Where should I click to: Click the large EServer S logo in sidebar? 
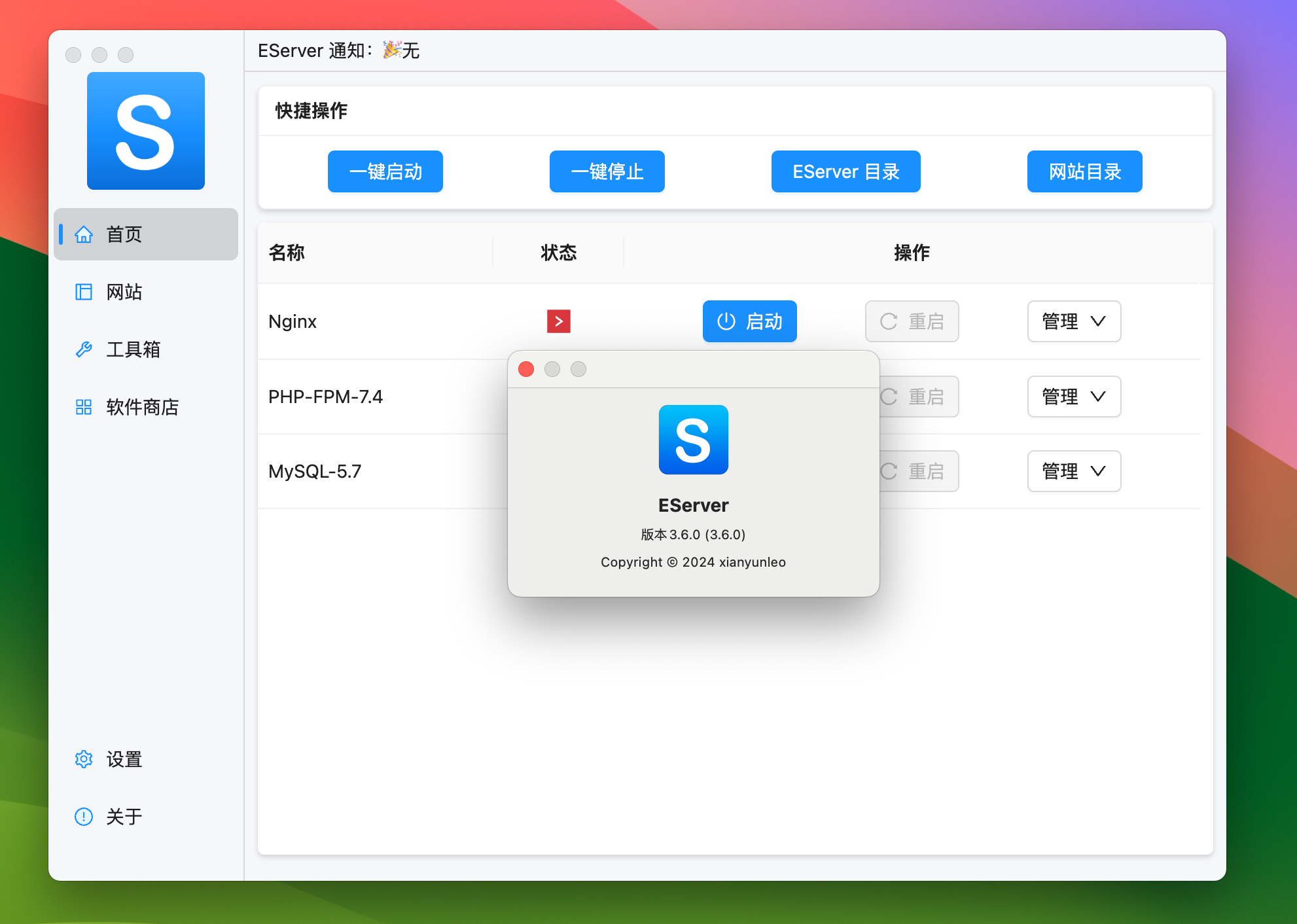[146, 131]
